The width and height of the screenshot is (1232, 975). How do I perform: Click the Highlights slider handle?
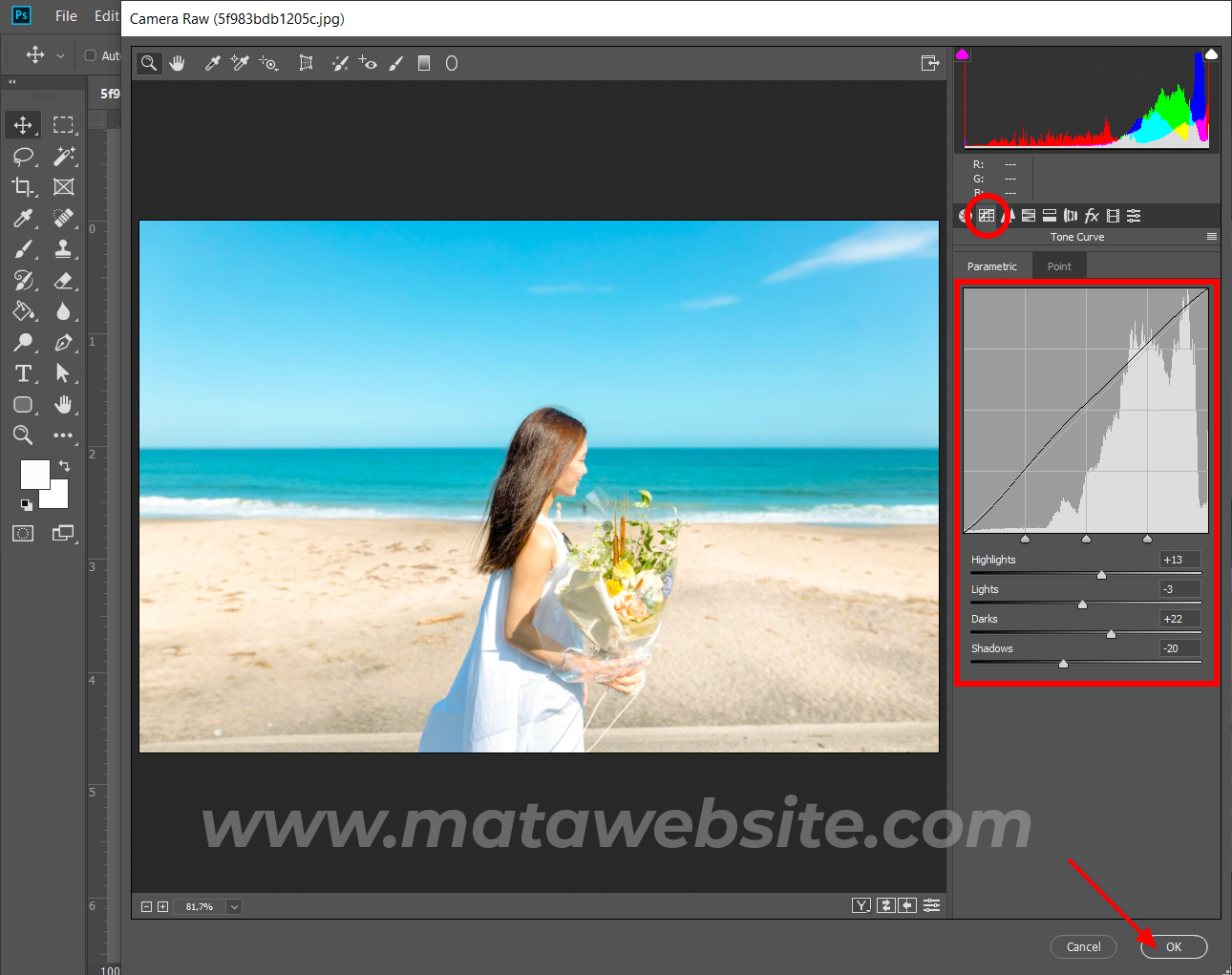coord(1101,575)
